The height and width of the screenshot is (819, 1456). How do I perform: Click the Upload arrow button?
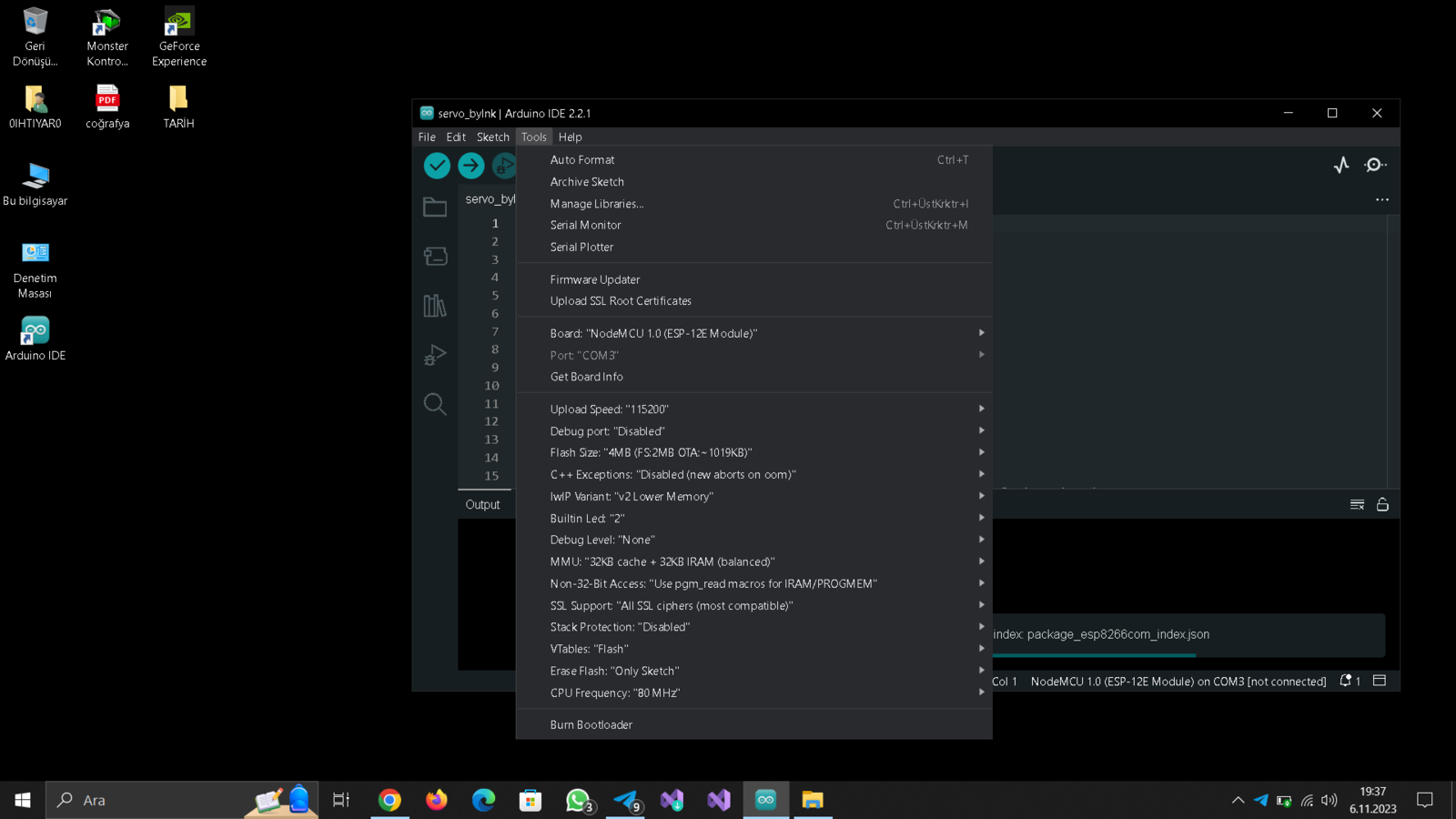pos(471,166)
